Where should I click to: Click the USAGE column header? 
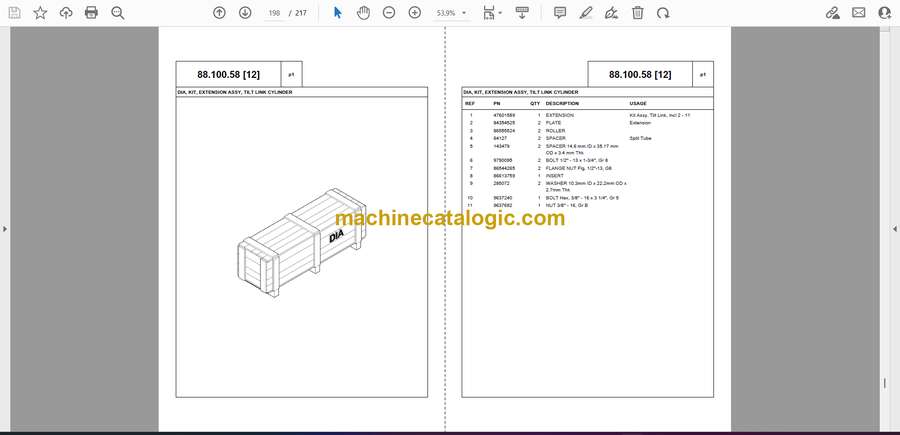pyautogui.click(x=638, y=104)
